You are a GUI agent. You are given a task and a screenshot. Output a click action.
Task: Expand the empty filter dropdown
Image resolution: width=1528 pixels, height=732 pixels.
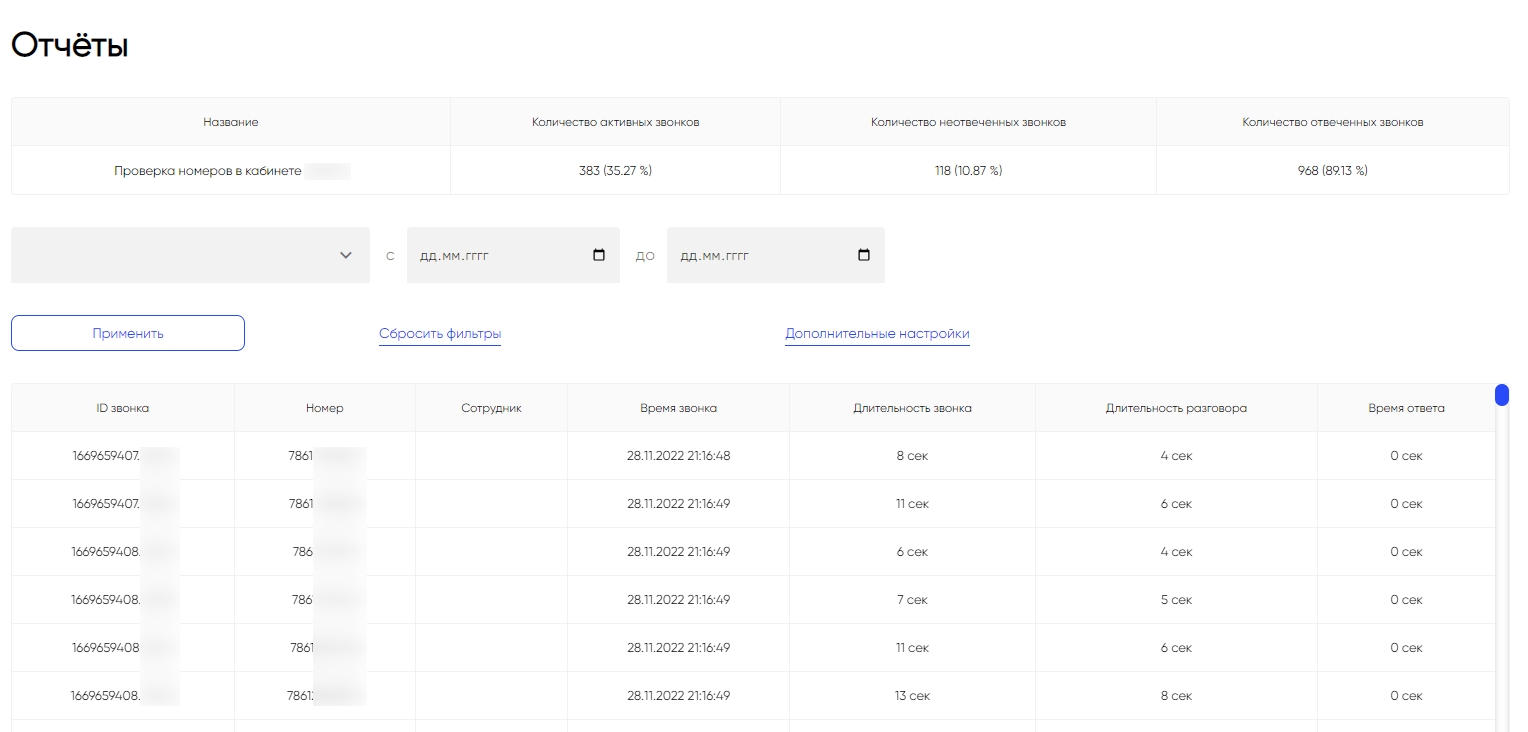pyautogui.click(x=190, y=255)
